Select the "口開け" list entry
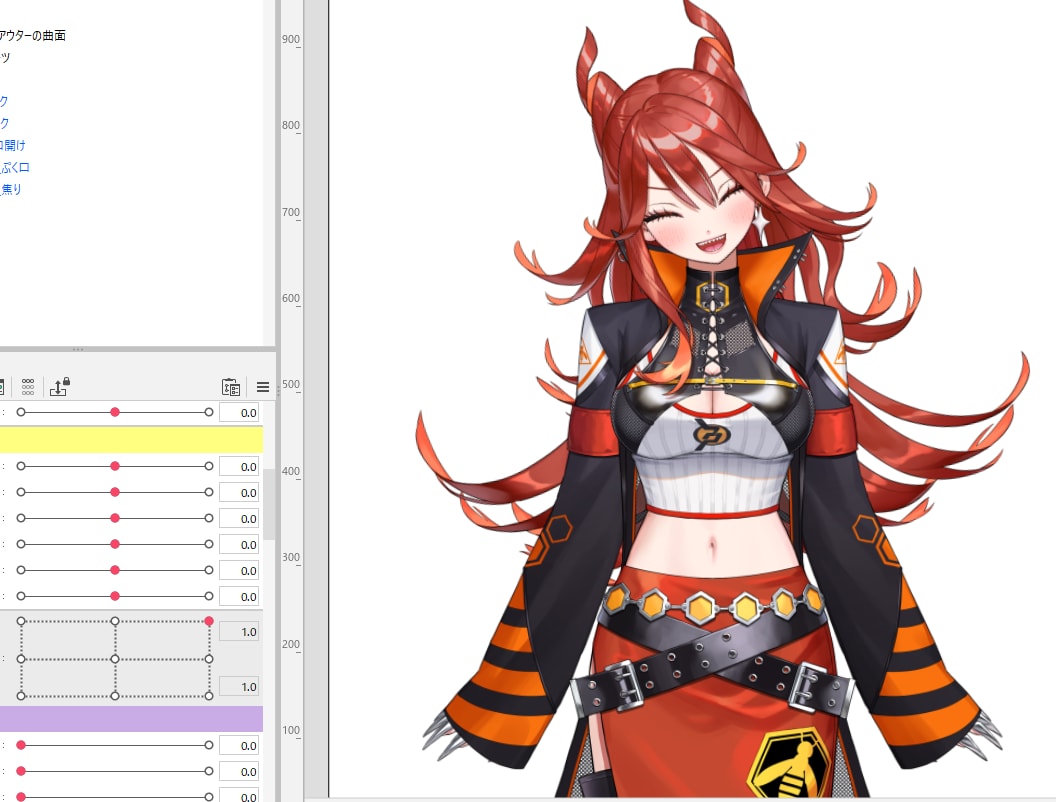The height and width of the screenshot is (802, 1056). coord(13,145)
